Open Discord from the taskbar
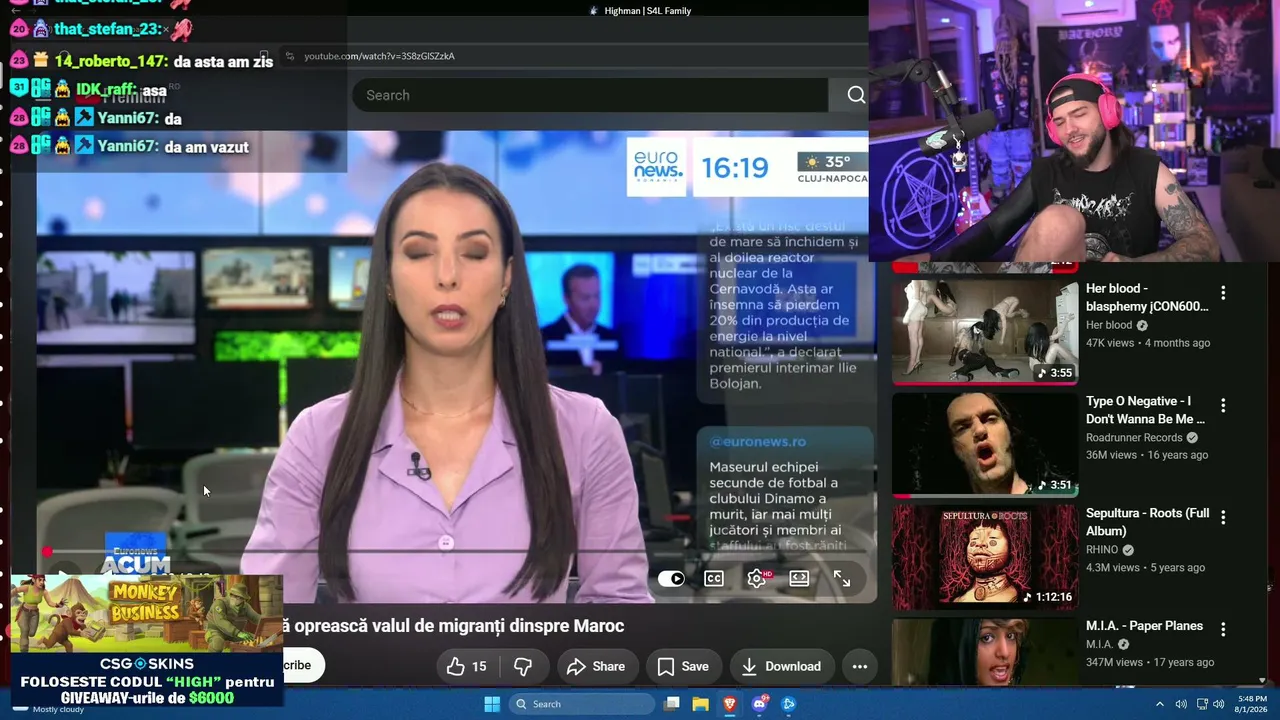The height and width of the screenshot is (720, 1280). 760,704
